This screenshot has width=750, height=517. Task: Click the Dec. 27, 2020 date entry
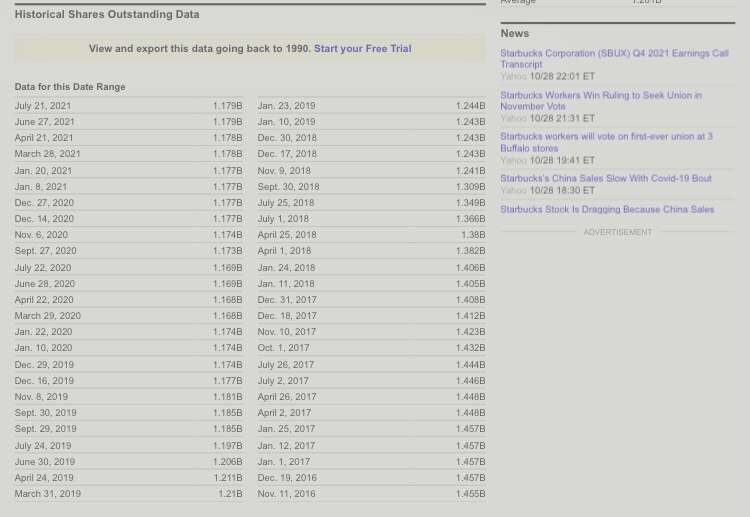(44, 203)
